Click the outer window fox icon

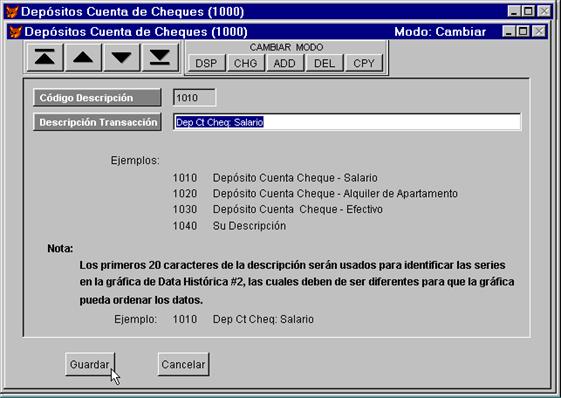click(12, 12)
